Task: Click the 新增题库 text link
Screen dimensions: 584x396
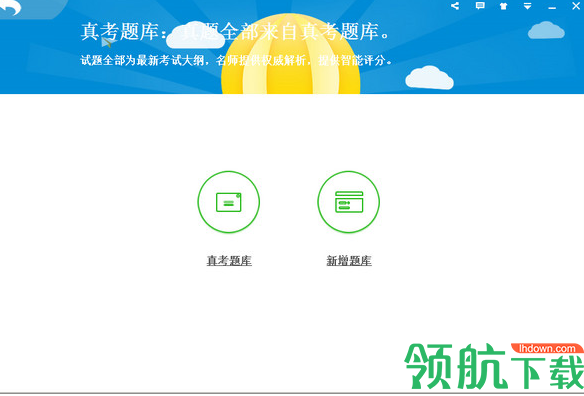Action: (x=349, y=260)
